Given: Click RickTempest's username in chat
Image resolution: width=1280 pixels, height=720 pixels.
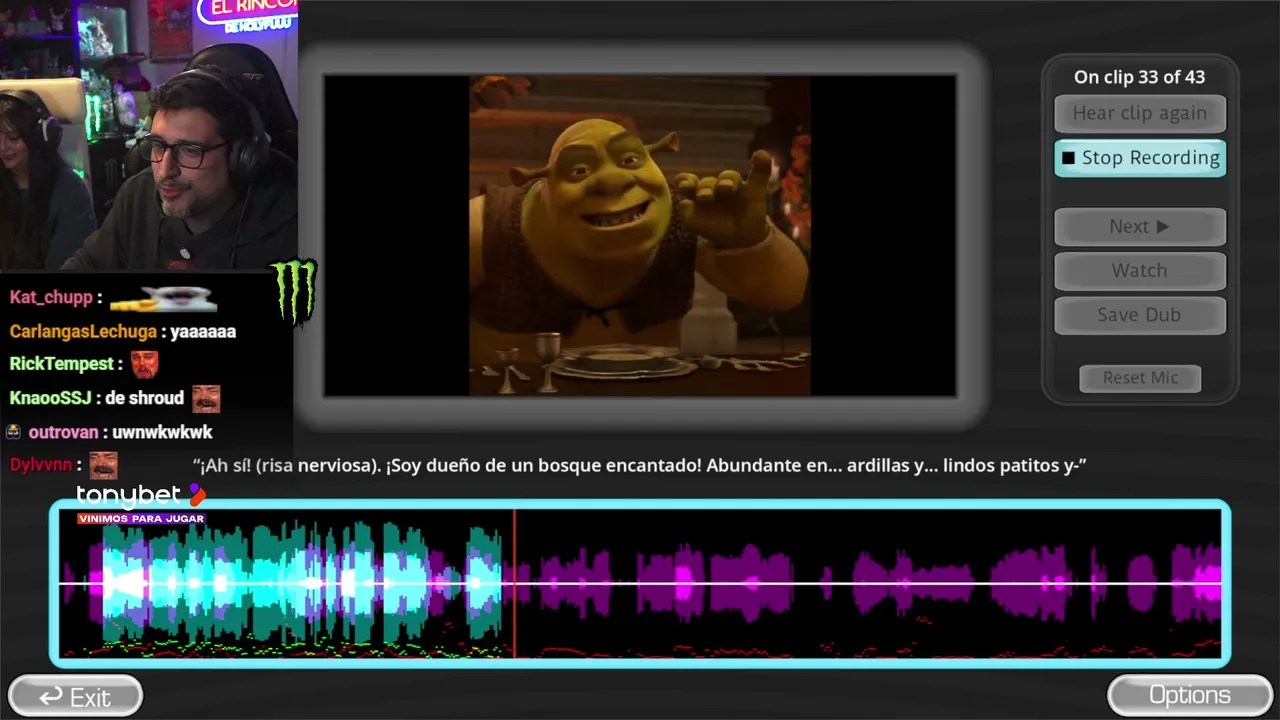Looking at the screenshot, I should (62, 364).
